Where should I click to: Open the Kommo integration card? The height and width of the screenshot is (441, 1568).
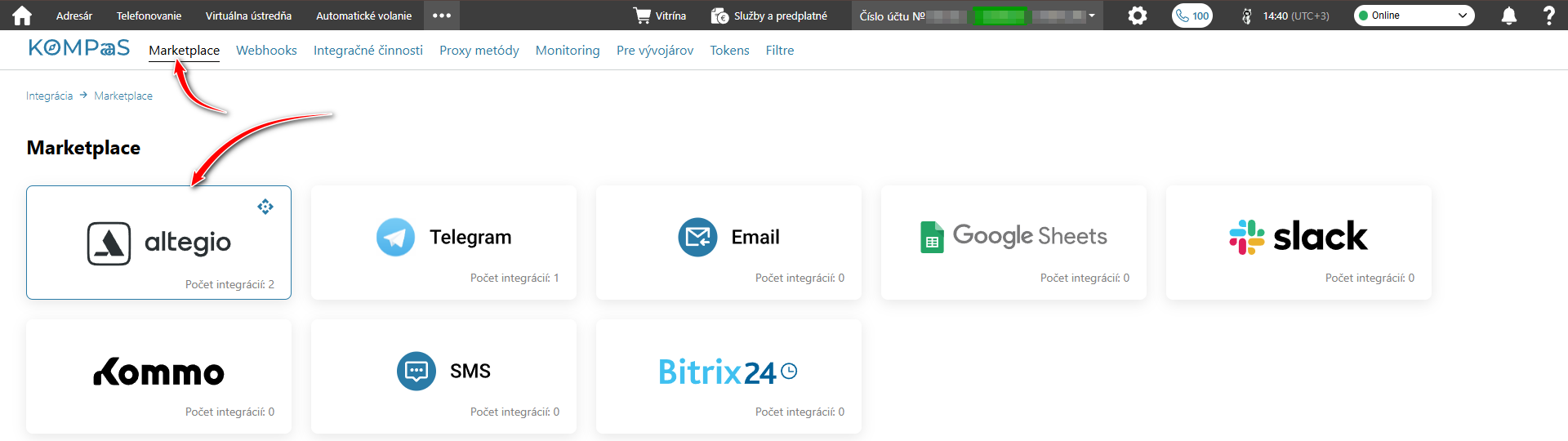[158, 376]
